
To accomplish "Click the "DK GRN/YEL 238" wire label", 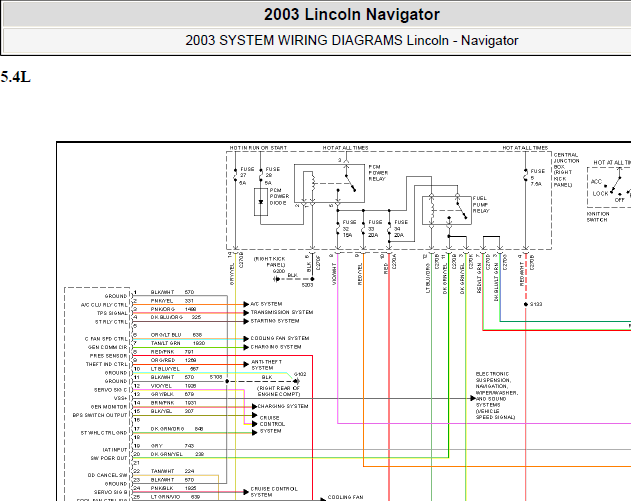I will 177,454.
